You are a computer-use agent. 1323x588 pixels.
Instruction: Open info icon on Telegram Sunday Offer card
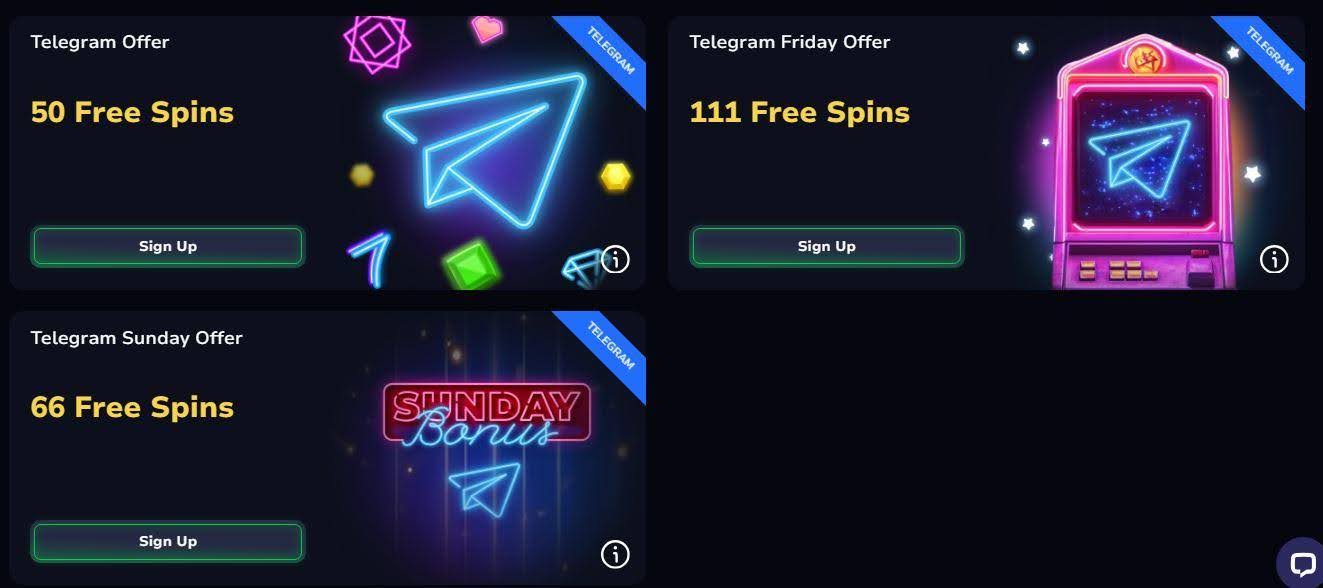615,553
